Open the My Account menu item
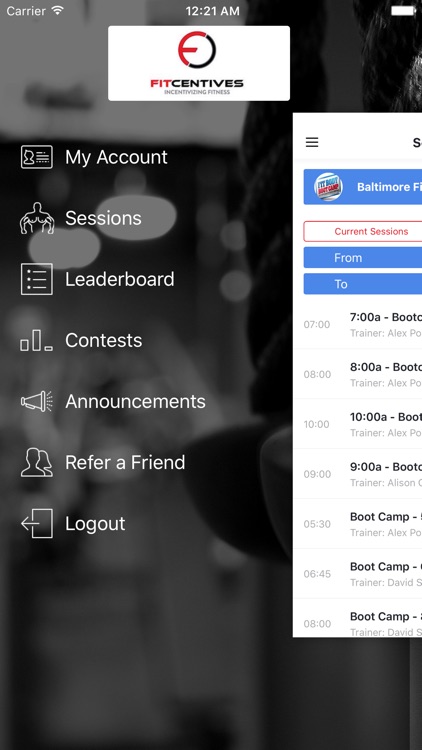Viewport: 422px width, 750px height. pos(116,157)
